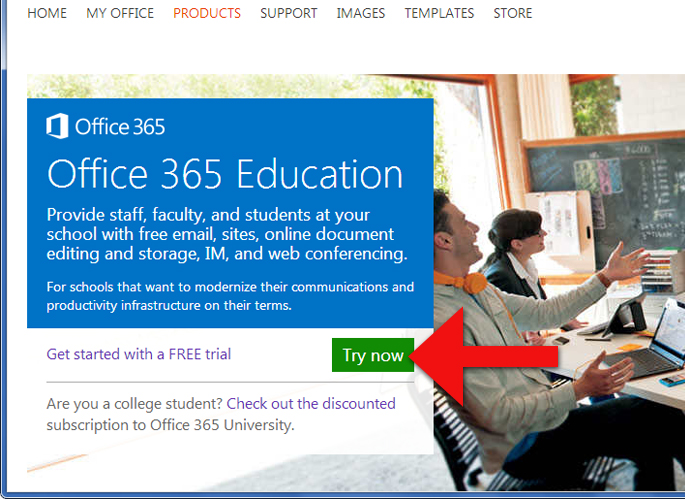The height and width of the screenshot is (499, 685).
Task: Click the Are you a college student text
Action: pos(135,404)
